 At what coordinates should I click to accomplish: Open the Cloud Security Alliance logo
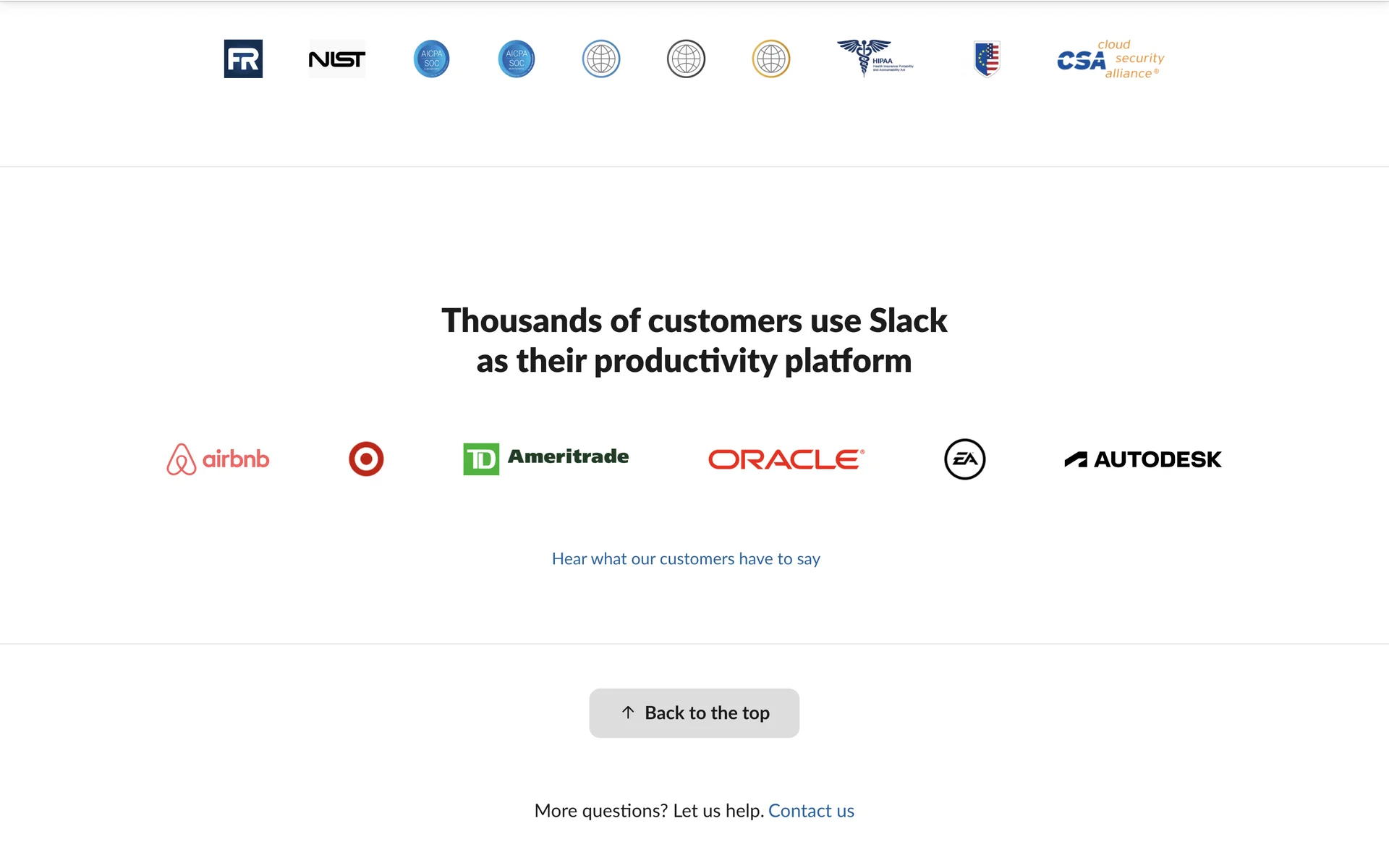[x=1110, y=59]
